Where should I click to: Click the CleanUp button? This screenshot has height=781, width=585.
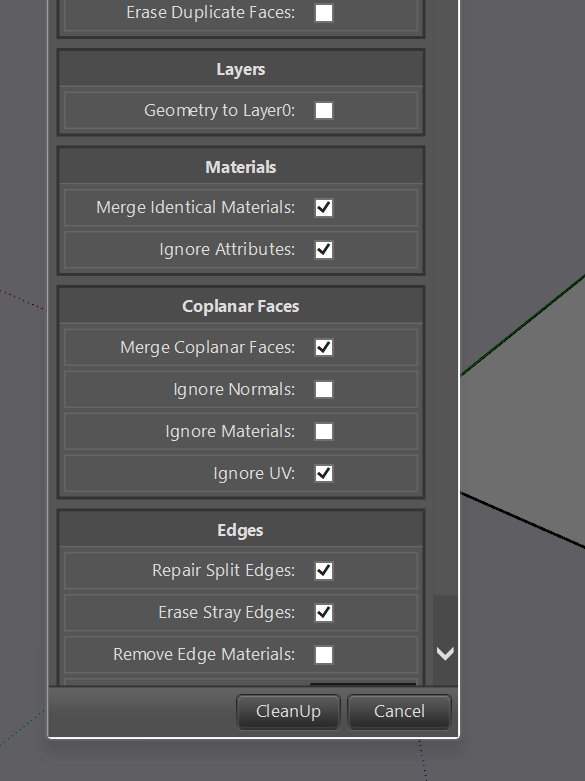coord(288,712)
